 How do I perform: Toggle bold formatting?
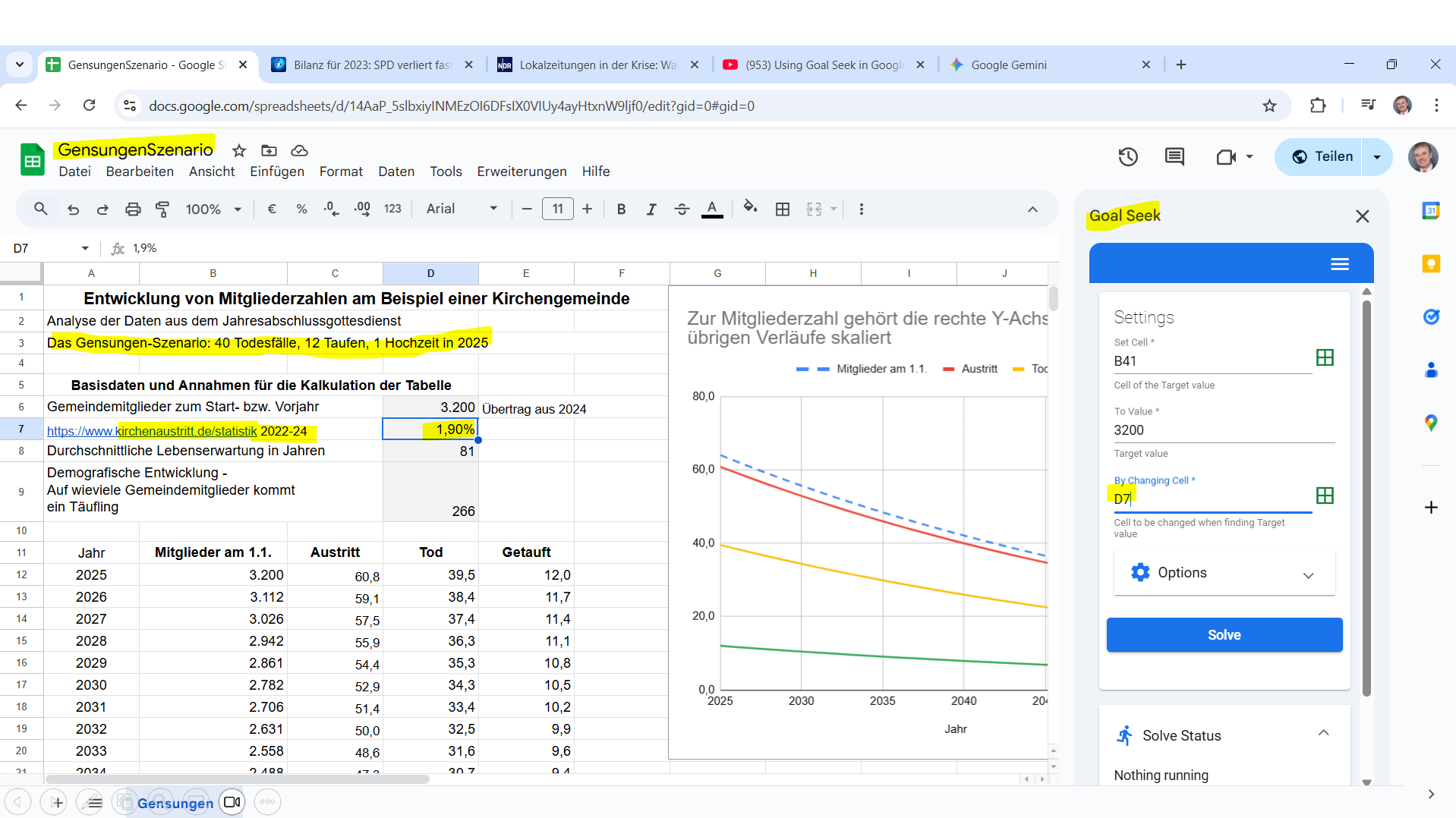[621, 209]
